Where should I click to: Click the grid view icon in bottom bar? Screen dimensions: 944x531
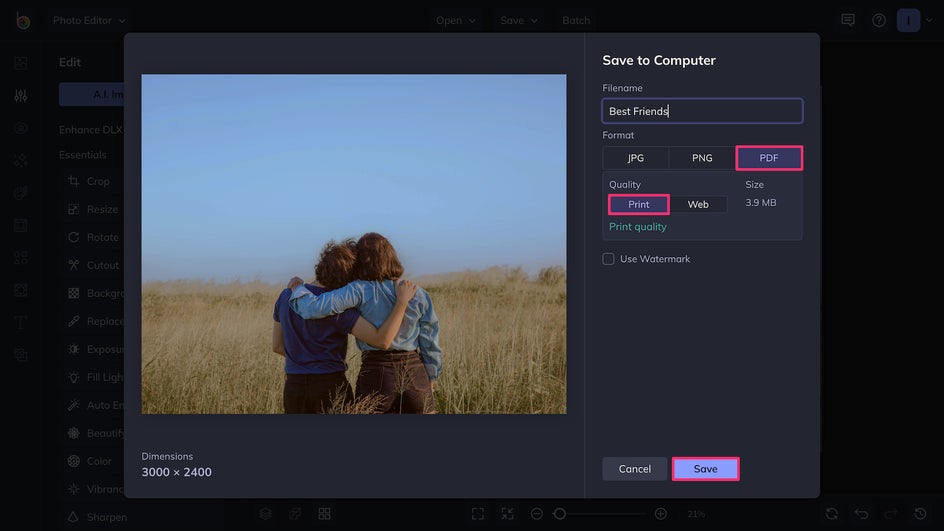[324, 514]
